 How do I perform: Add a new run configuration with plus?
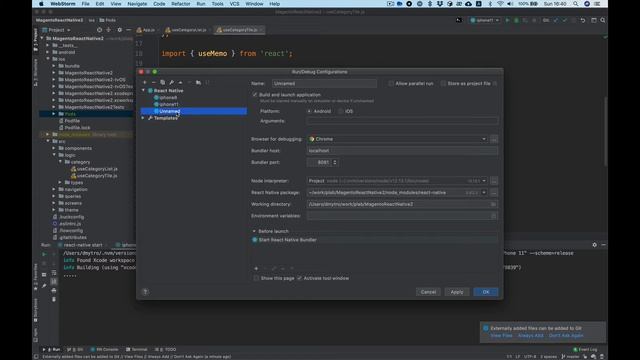point(145,82)
